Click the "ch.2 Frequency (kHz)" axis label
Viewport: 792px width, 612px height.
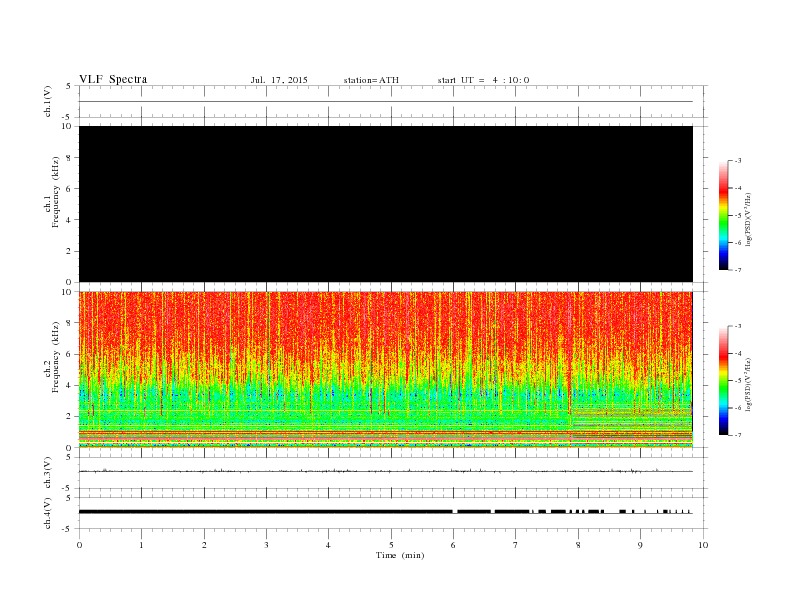click(51, 357)
